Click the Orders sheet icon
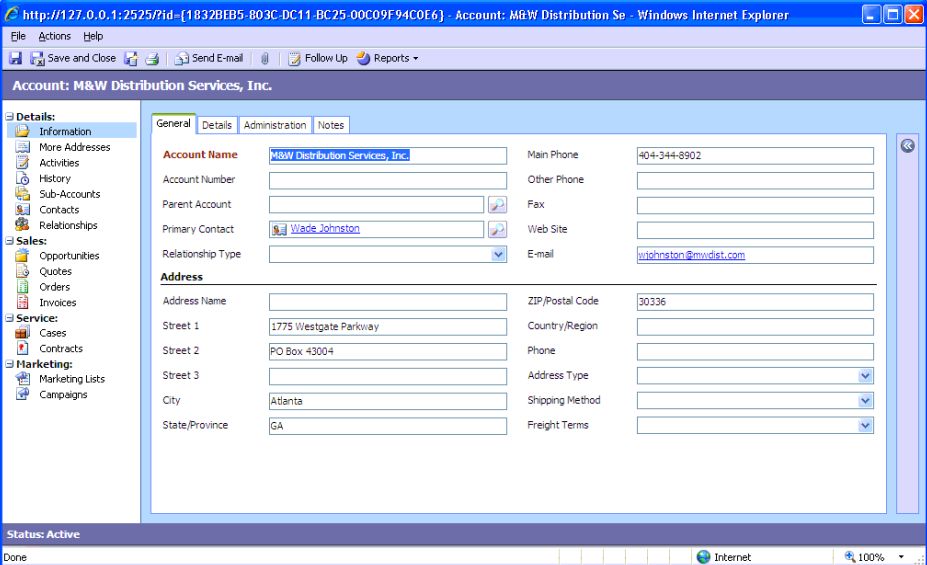 (22, 287)
